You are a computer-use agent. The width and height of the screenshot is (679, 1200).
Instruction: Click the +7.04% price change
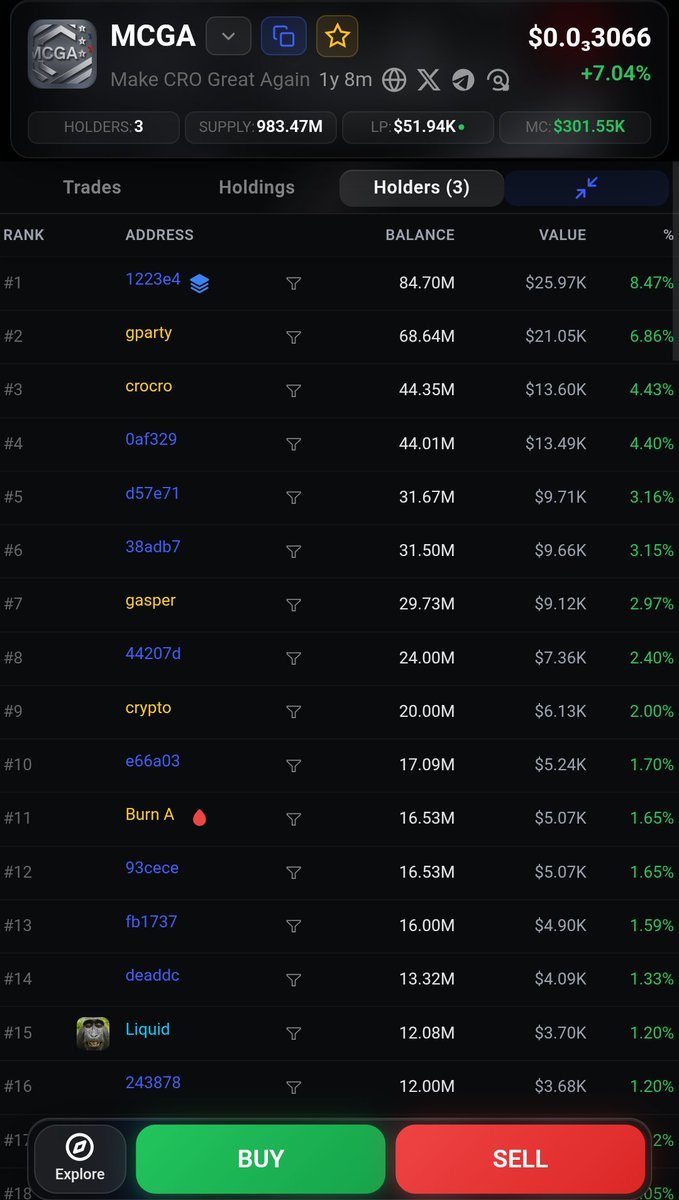coord(616,73)
